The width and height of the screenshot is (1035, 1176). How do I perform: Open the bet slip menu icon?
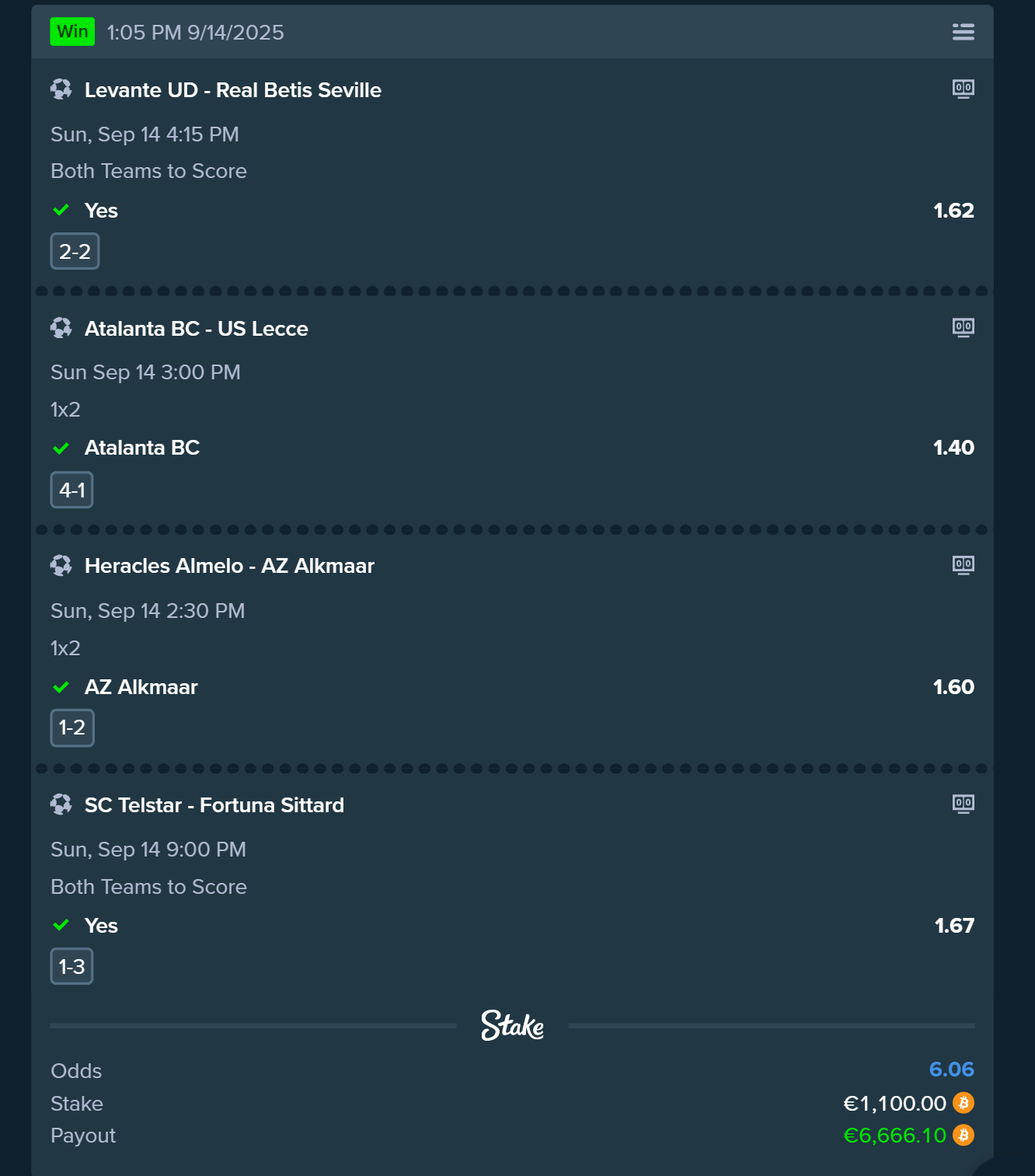click(x=963, y=32)
